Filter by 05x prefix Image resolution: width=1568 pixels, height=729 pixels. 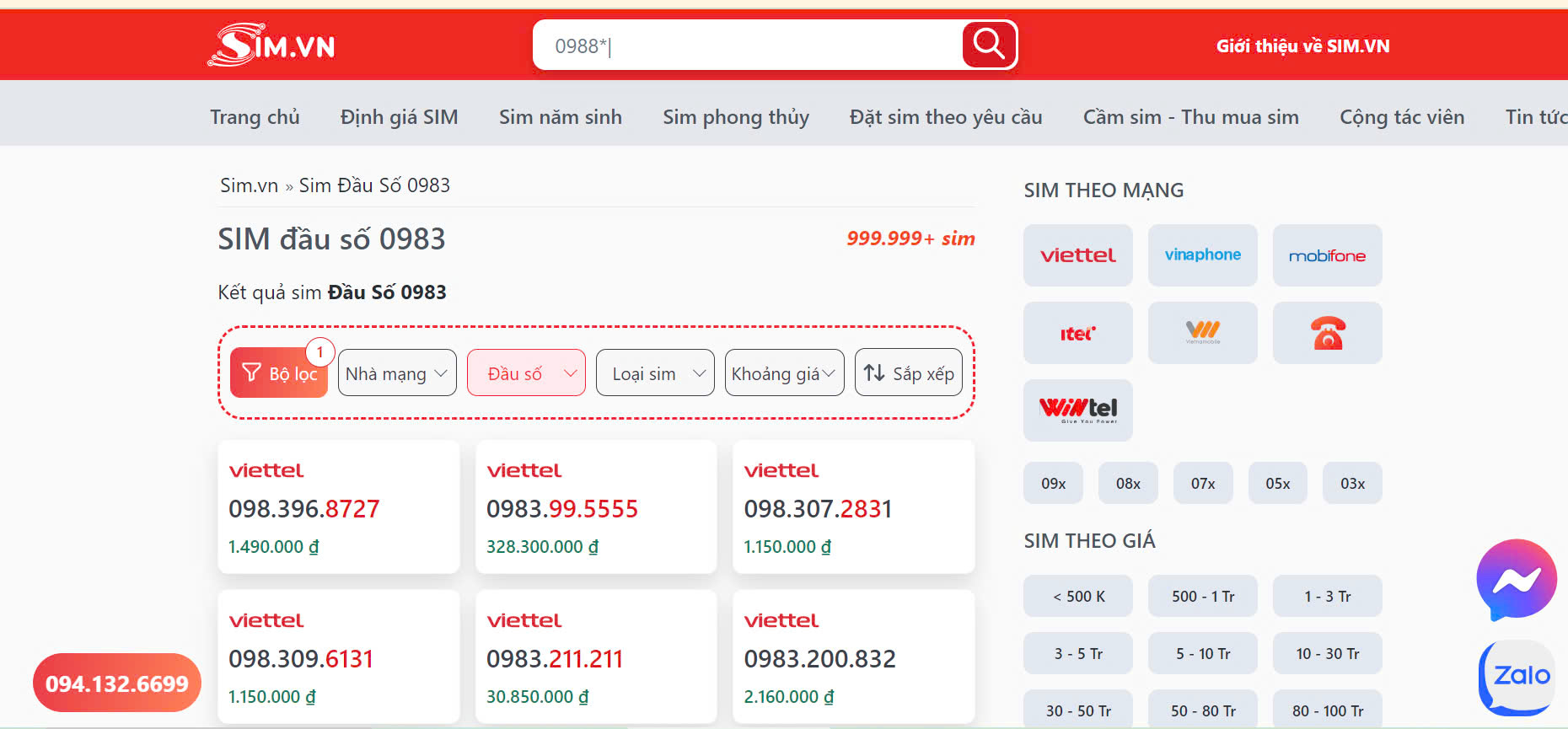[1278, 483]
